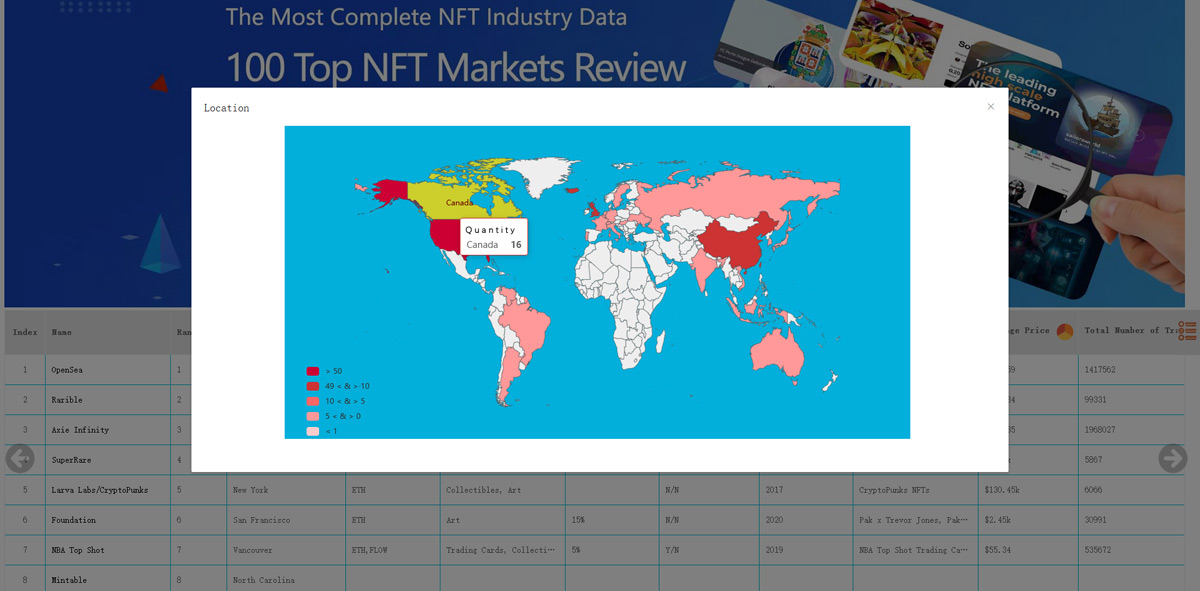Click the Foundation name cell
This screenshot has width=1200, height=591.
pos(108,520)
